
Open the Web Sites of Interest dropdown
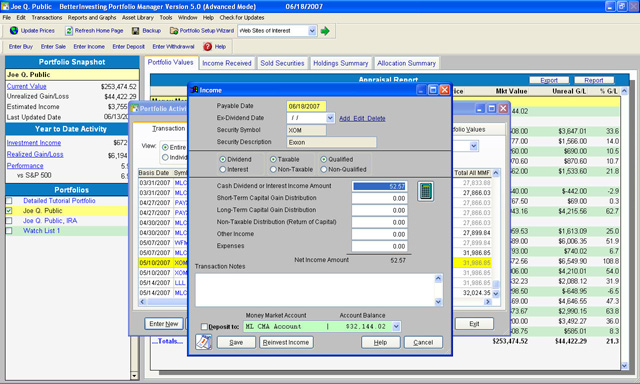click(x=312, y=31)
